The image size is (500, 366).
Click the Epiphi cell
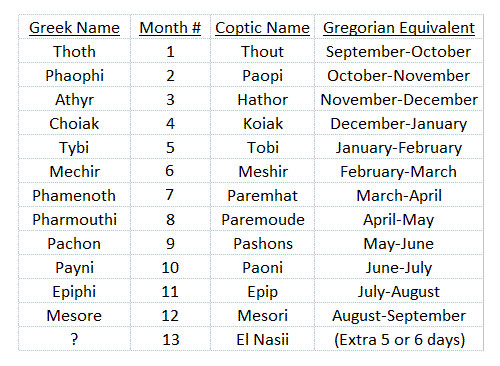coord(74,291)
